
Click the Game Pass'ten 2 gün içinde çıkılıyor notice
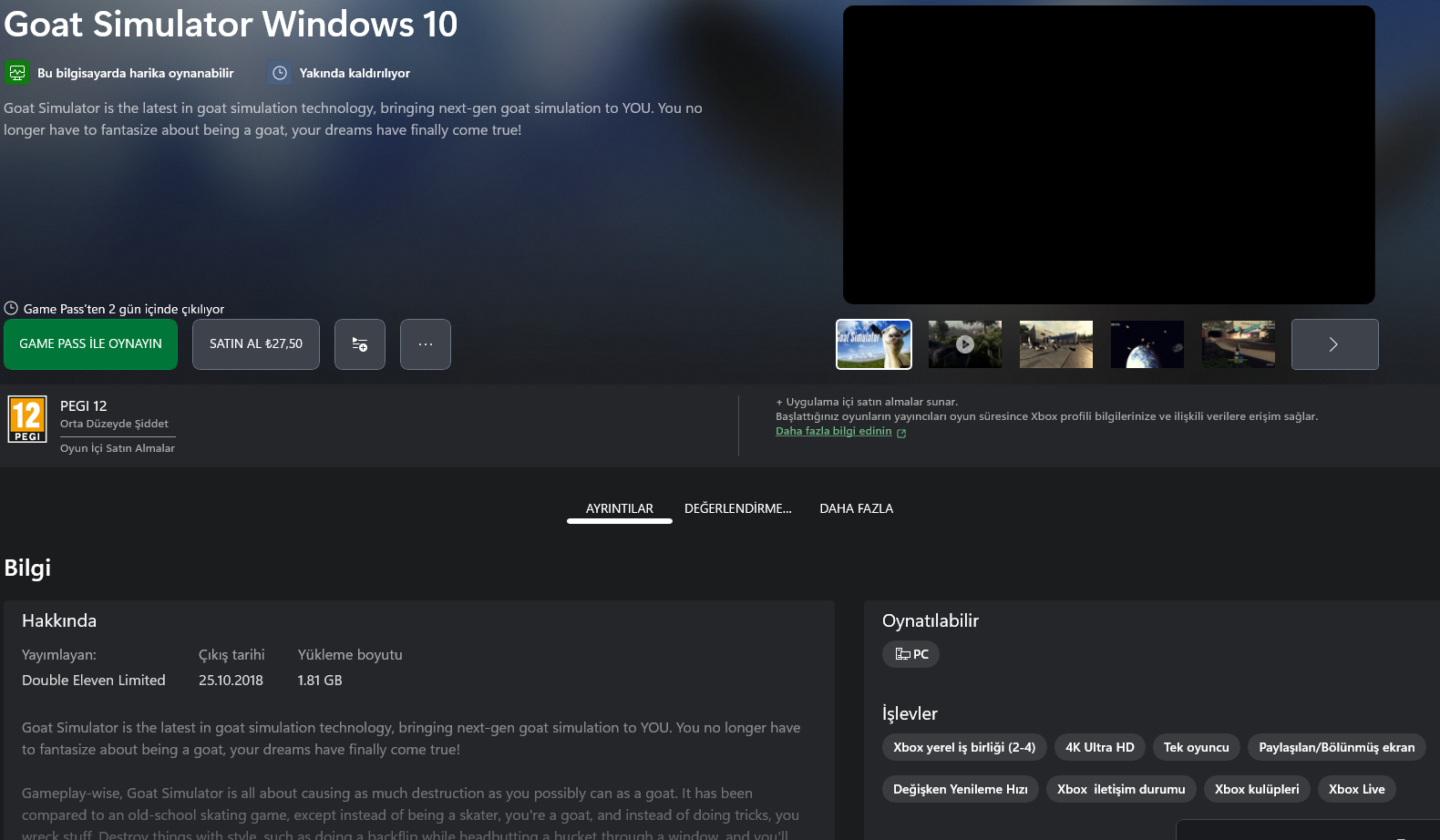point(124,309)
